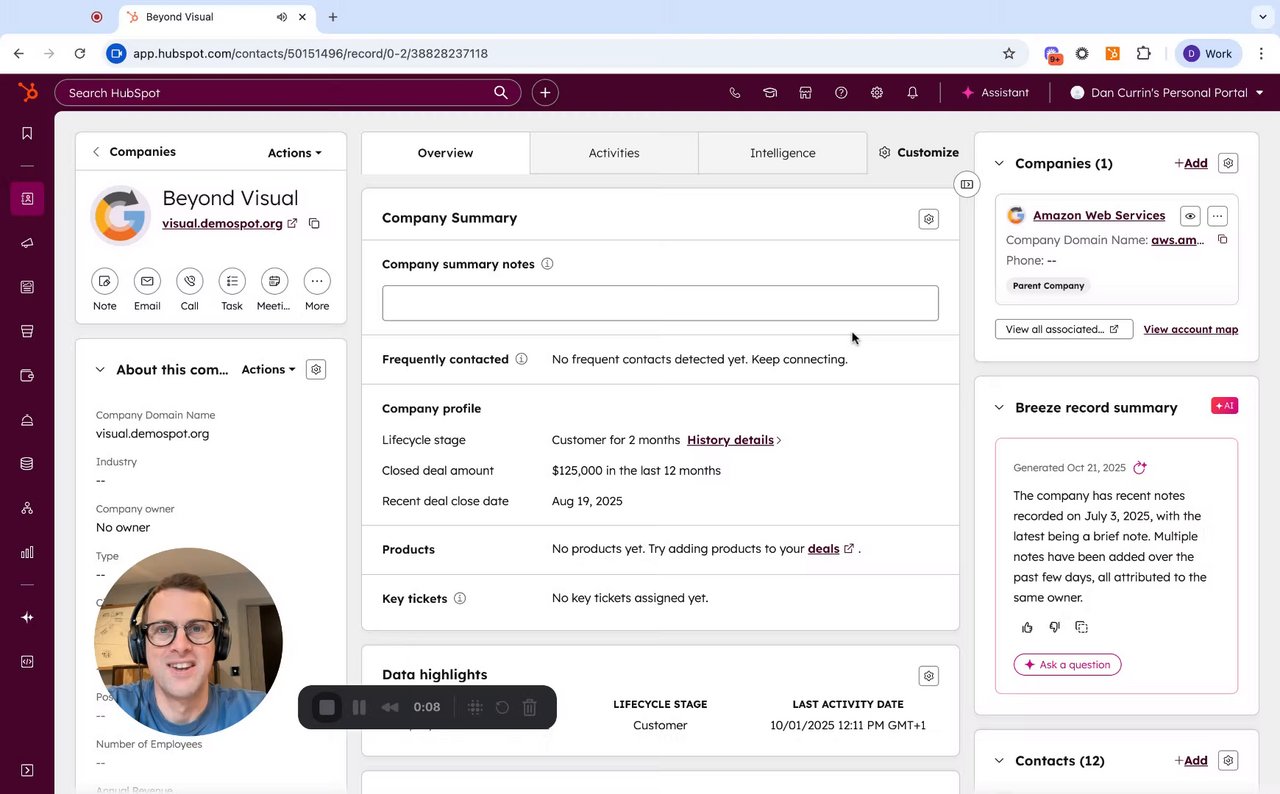This screenshot has height=794, width=1280.
Task: Open the Automation workflow sidebar icon
Action: point(27,508)
